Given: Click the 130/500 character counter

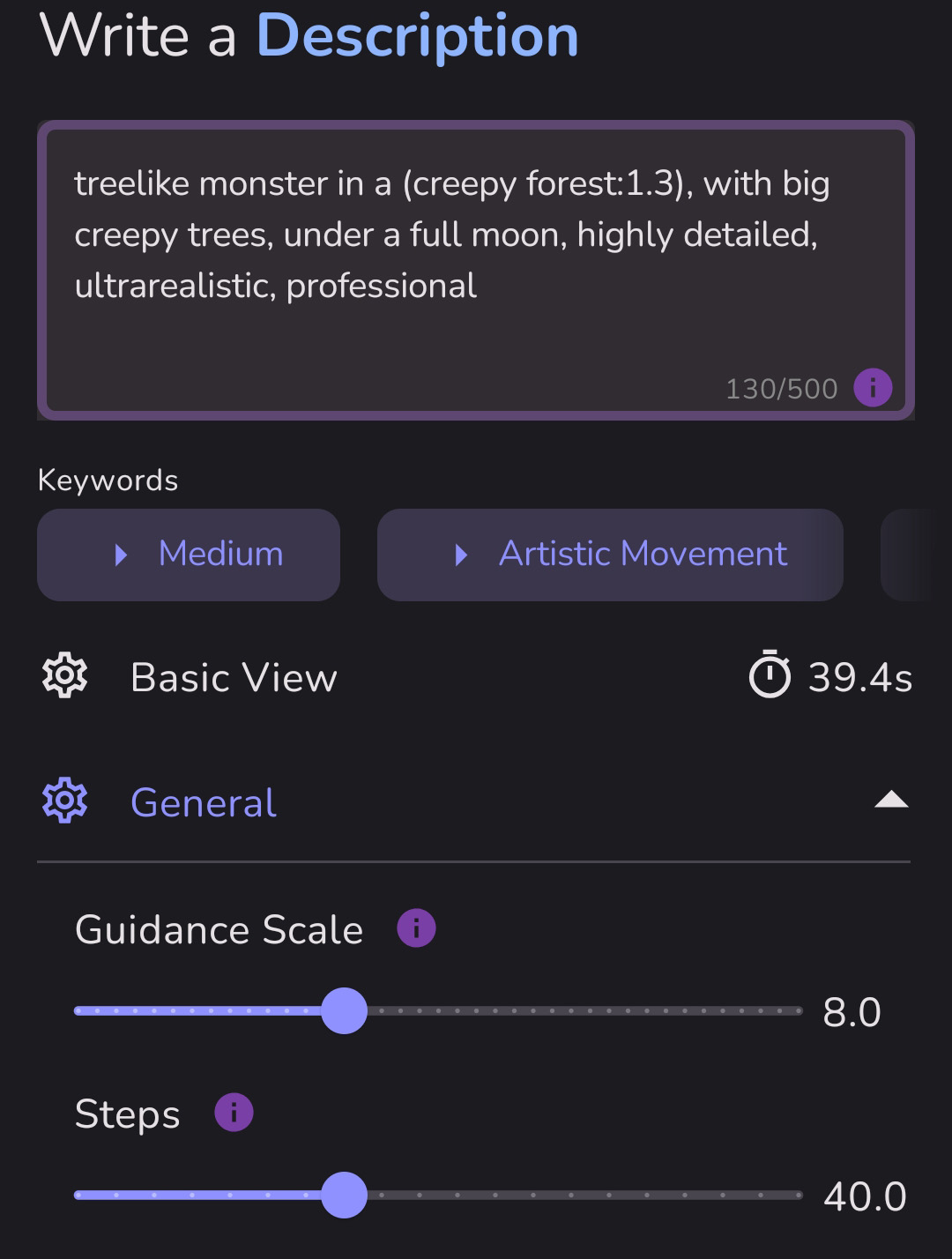Looking at the screenshot, I should click(781, 389).
